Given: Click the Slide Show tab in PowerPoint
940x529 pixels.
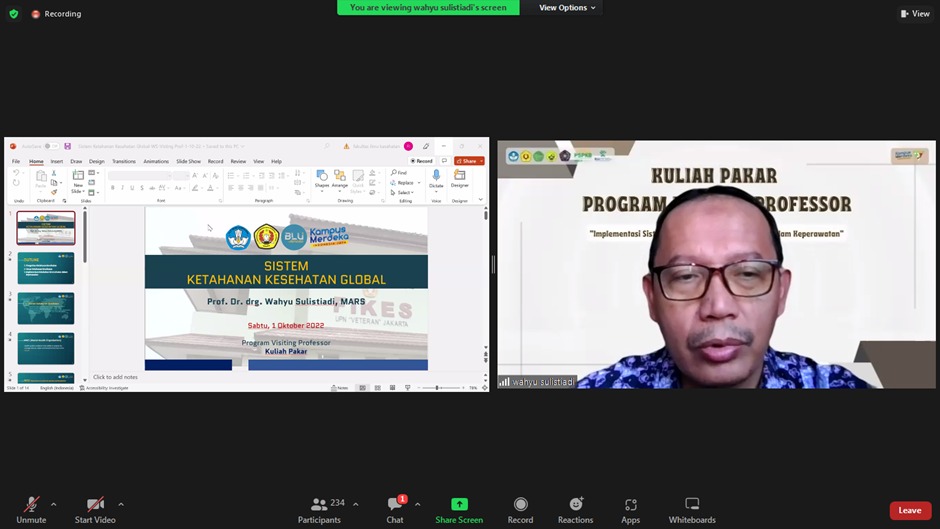Looking at the screenshot, I should pos(188,161).
